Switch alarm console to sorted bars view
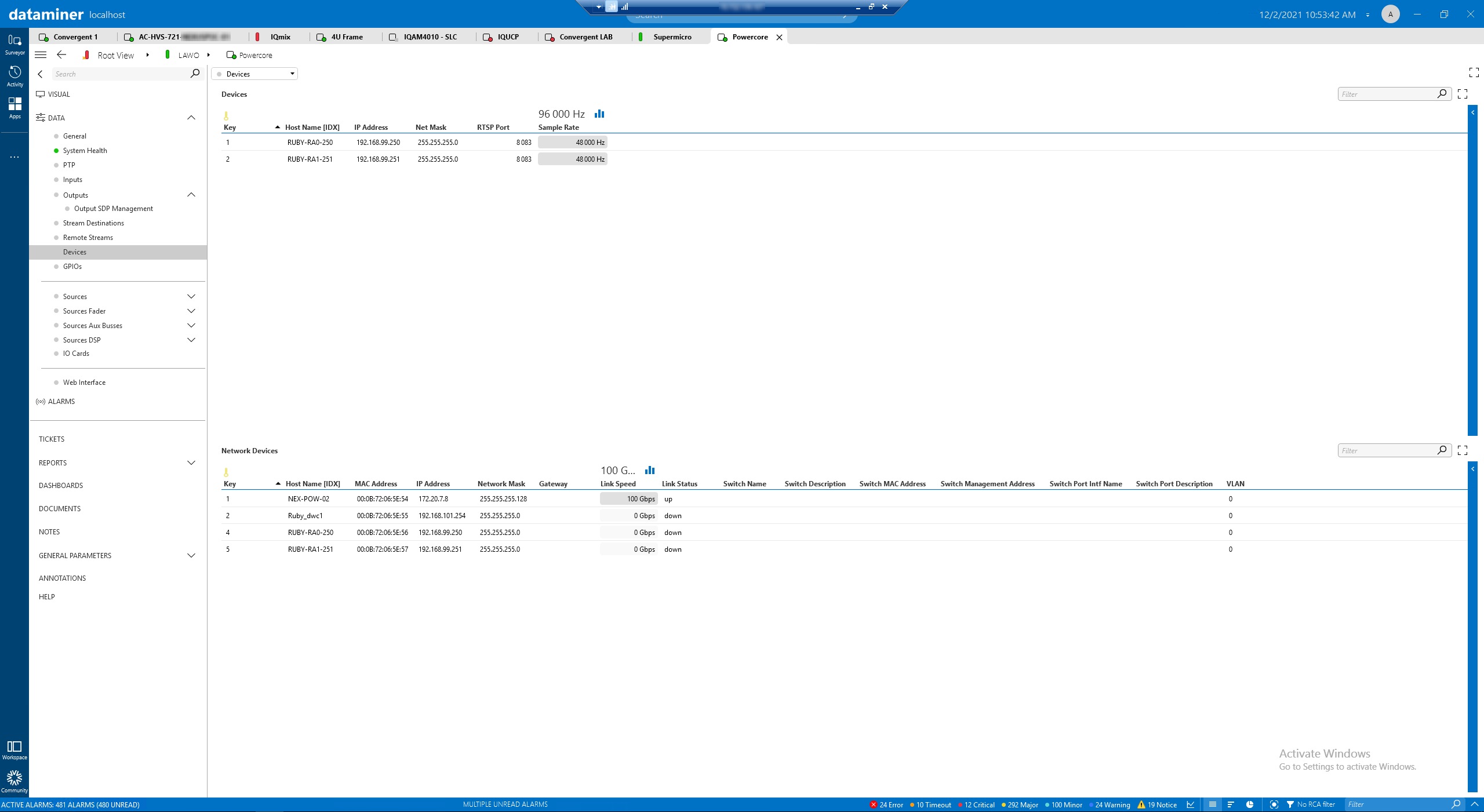The width and height of the screenshot is (1484, 812). pos(1231,804)
